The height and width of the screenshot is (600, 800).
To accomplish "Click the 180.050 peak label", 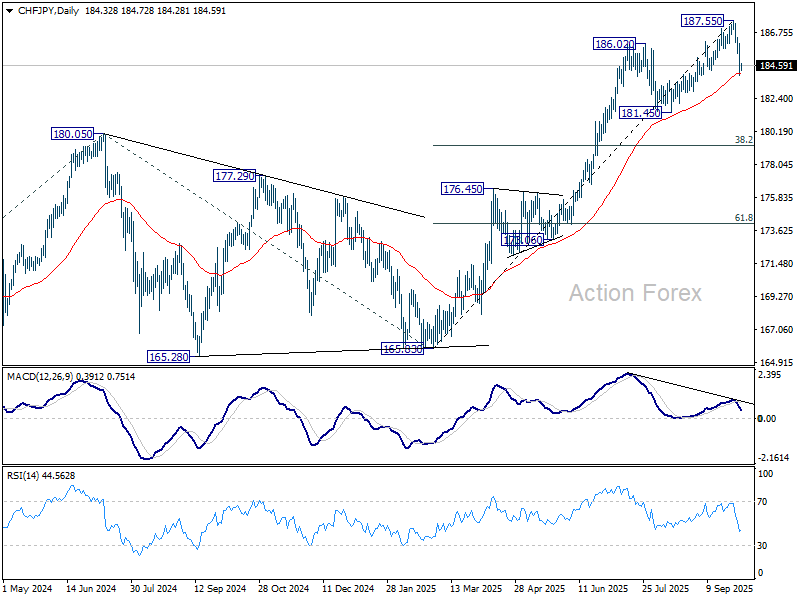I will point(72,134).
